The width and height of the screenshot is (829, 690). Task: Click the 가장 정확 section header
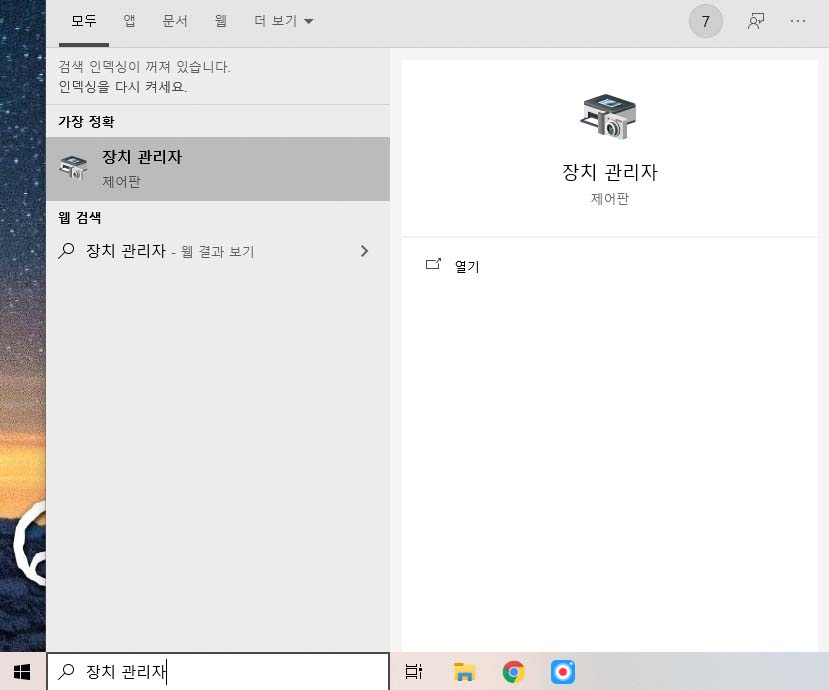86,122
